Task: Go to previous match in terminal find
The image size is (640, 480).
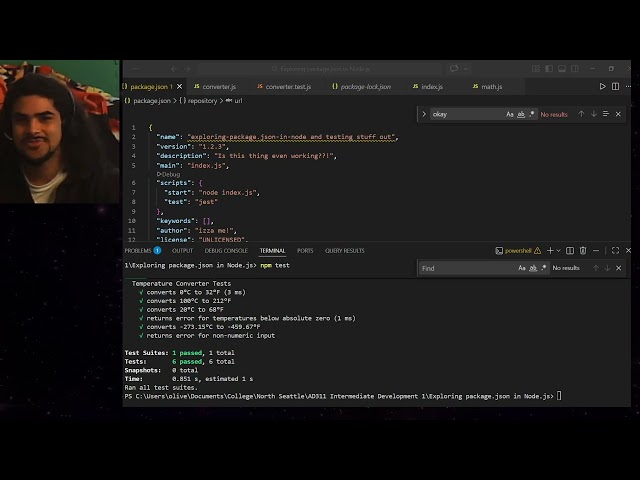Action: (x=596, y=268)
